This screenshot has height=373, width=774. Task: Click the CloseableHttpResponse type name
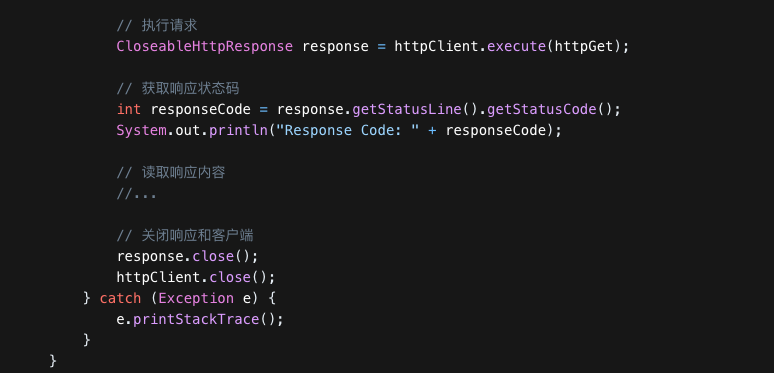click(205, 46)
